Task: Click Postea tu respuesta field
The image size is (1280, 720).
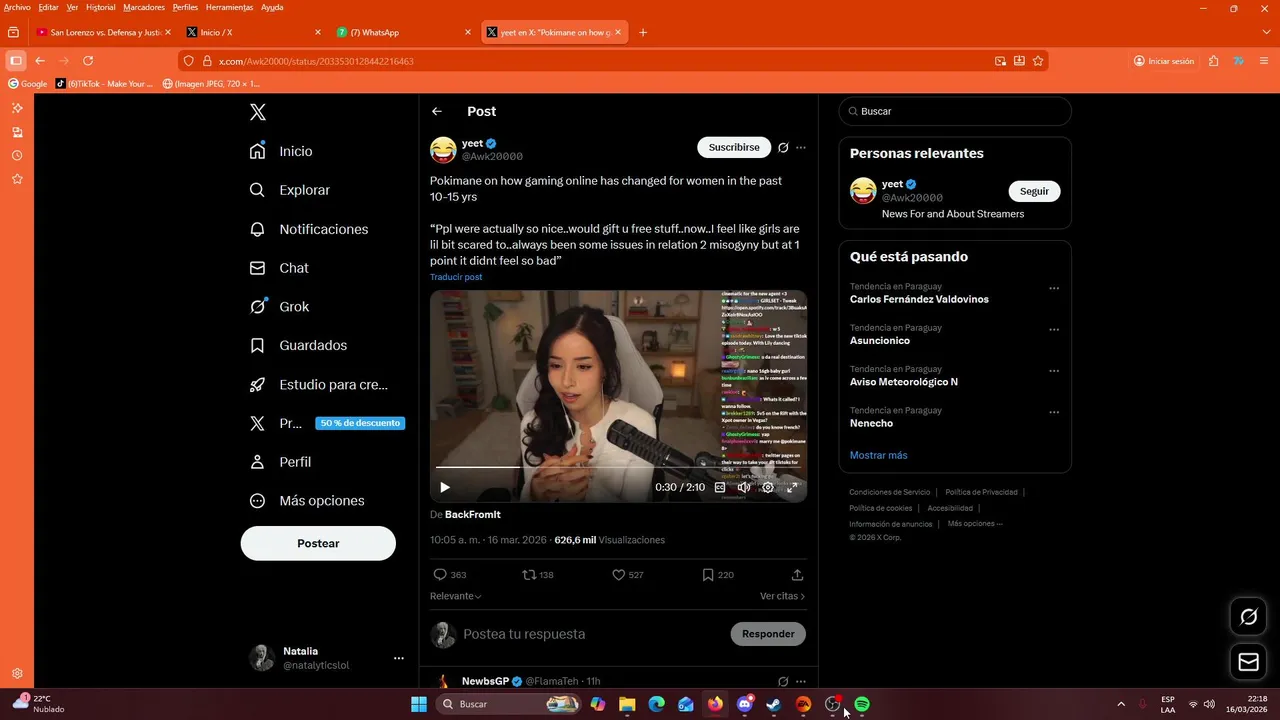Action: coord(590,634)
